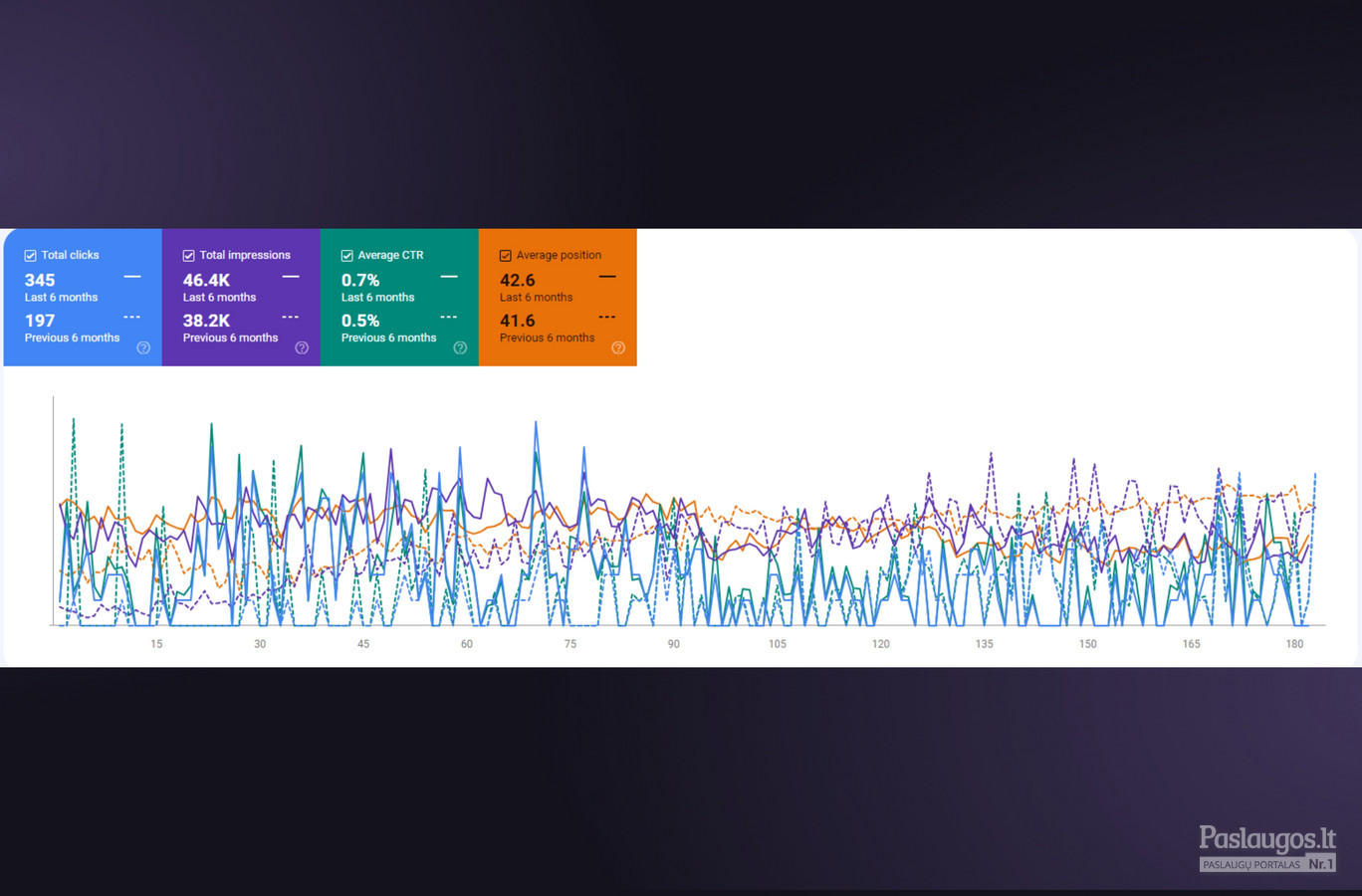Click the 0.5% previous CTR value
This screenshot has height=896, width=1362.
coord(360,321)
